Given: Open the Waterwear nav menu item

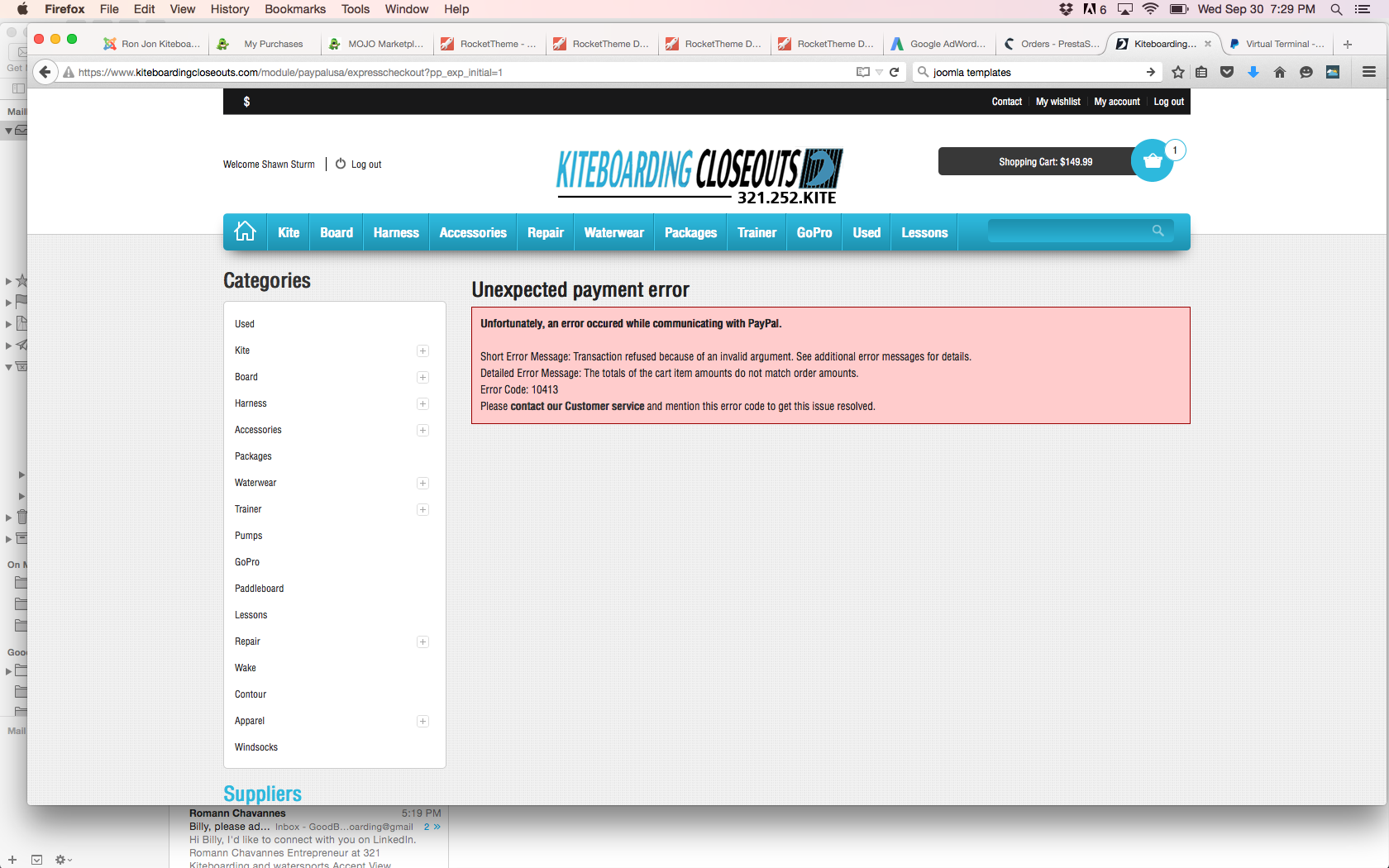Looking at the screenshot, I should (x=614, y=232).
